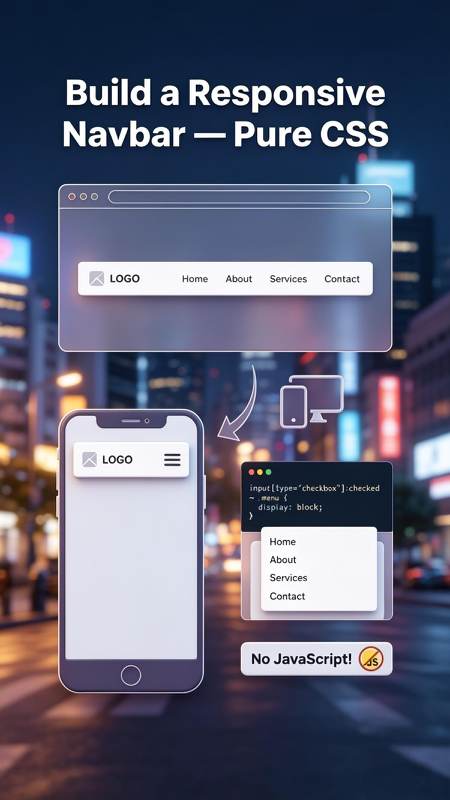
Task: Click the 'display: block;' code line
Action: [290, 507]
